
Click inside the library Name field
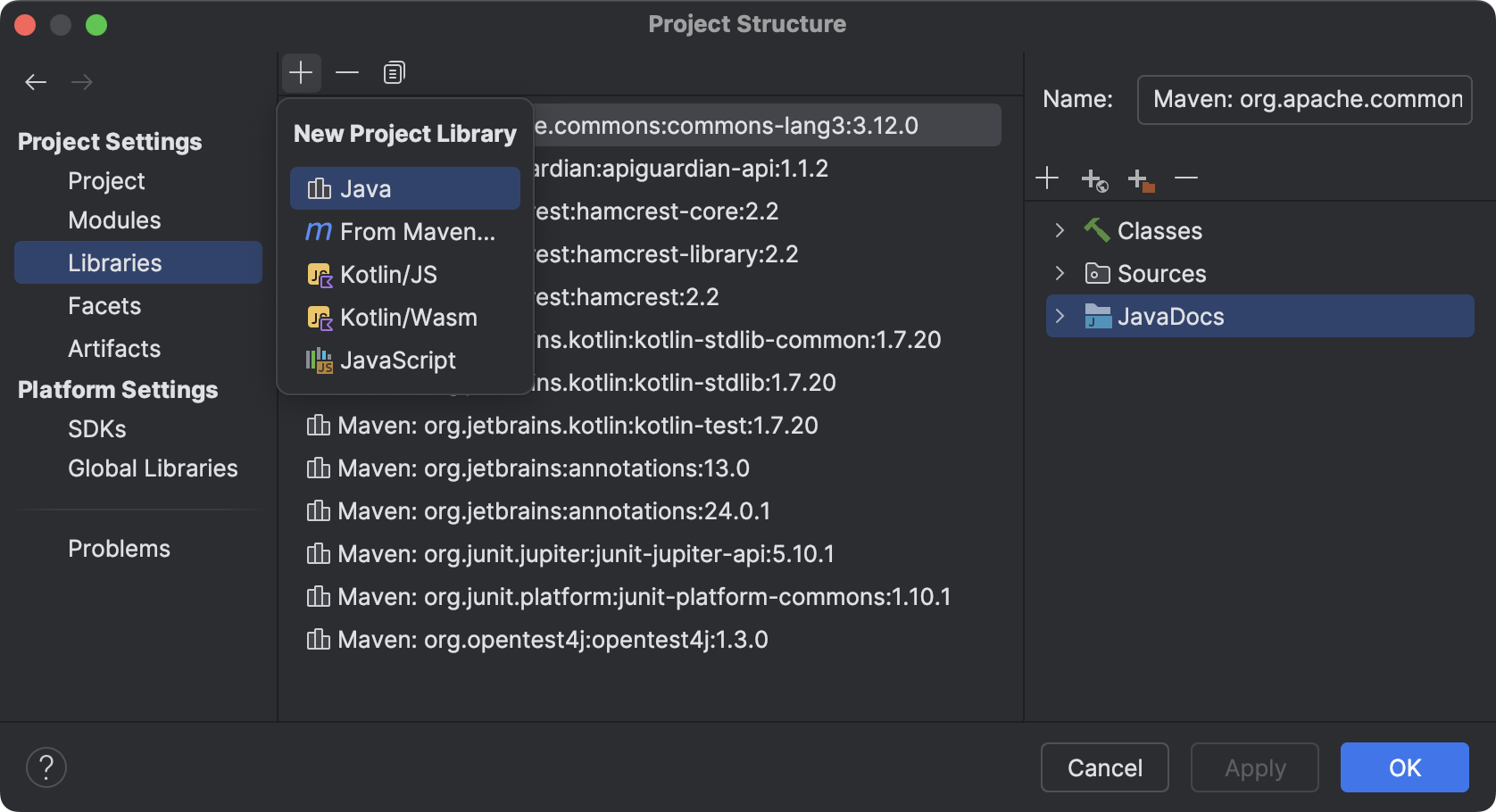(x=1303, y=99)
